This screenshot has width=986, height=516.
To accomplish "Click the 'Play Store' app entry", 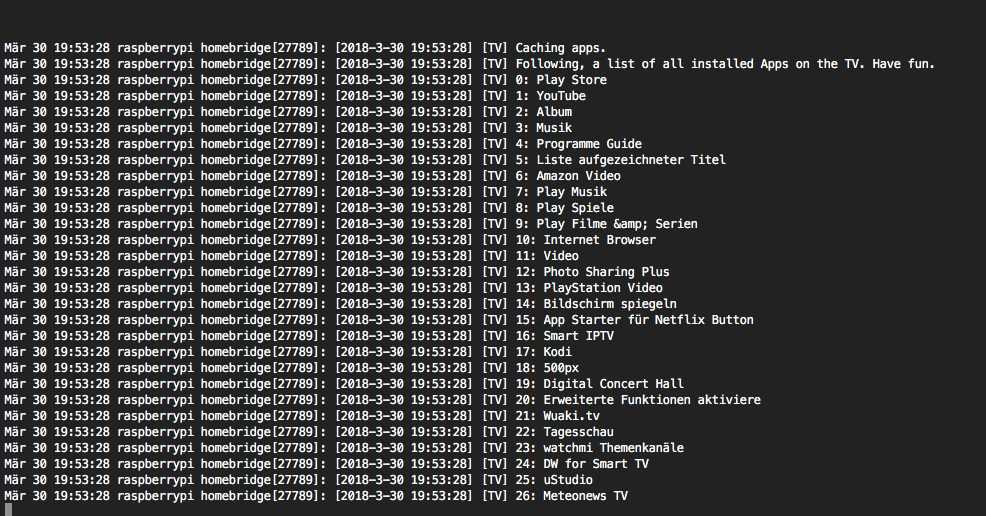I will (571, 80).
